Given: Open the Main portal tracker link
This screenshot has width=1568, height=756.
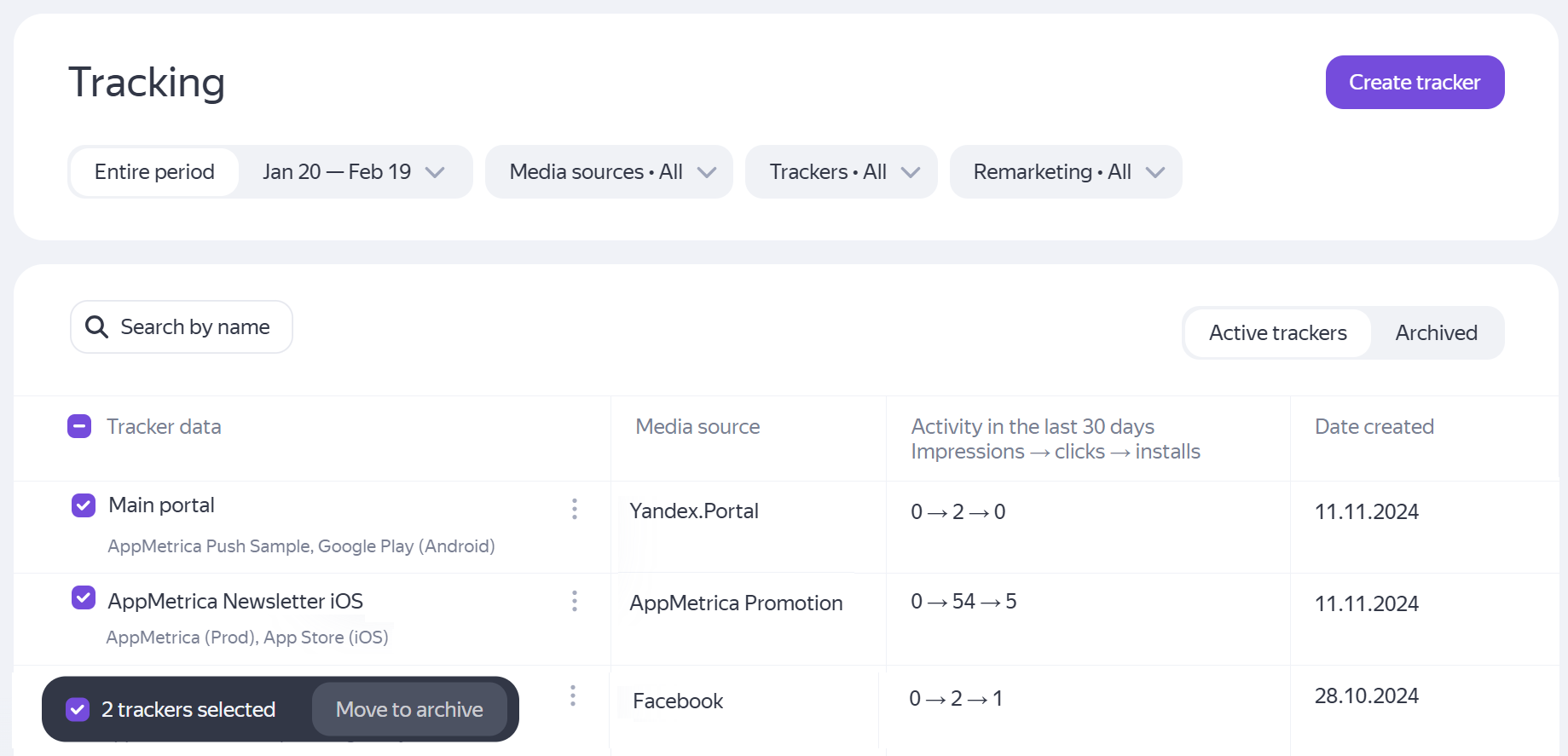Looking at the screenshot, I should click(162, 505).
